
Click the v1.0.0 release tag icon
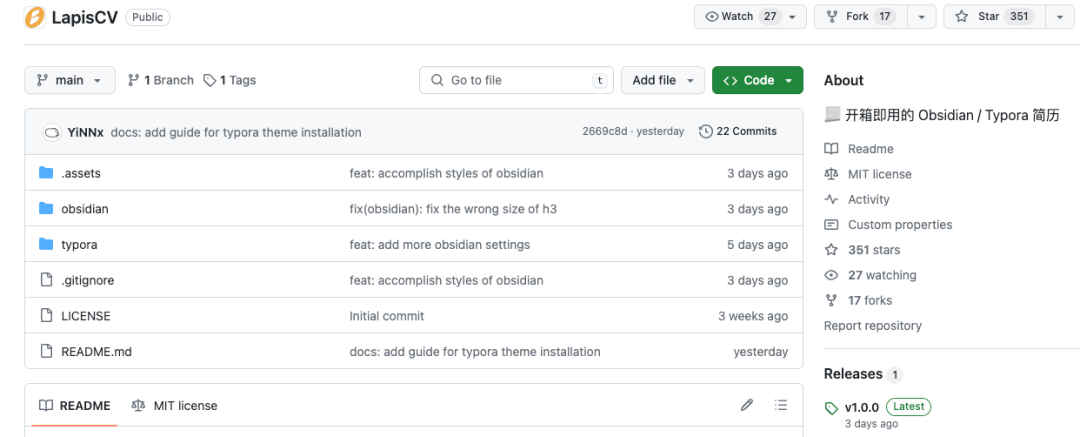coord(831,408)
